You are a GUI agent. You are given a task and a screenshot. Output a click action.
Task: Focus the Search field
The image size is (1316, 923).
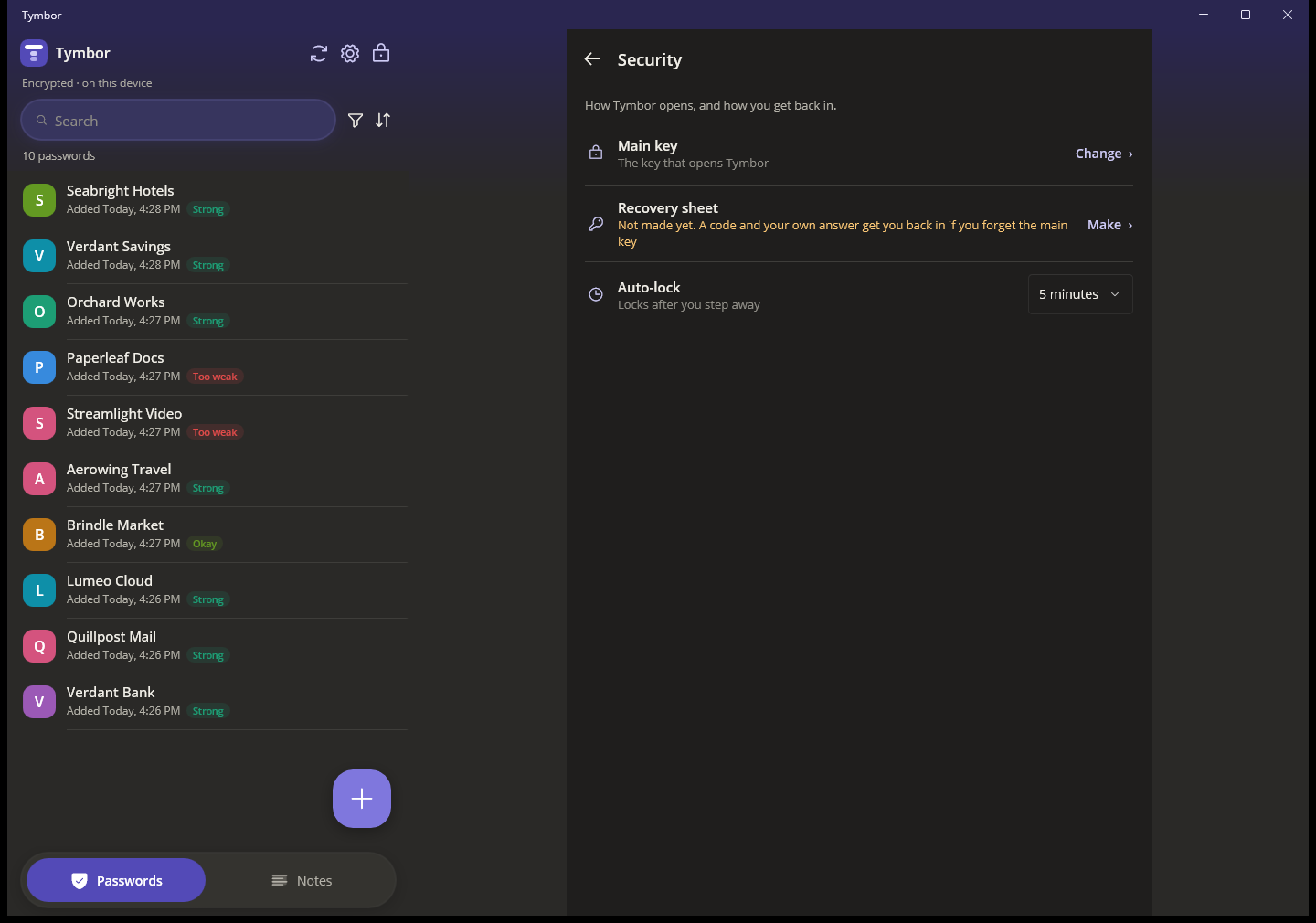tap(178, 120)
